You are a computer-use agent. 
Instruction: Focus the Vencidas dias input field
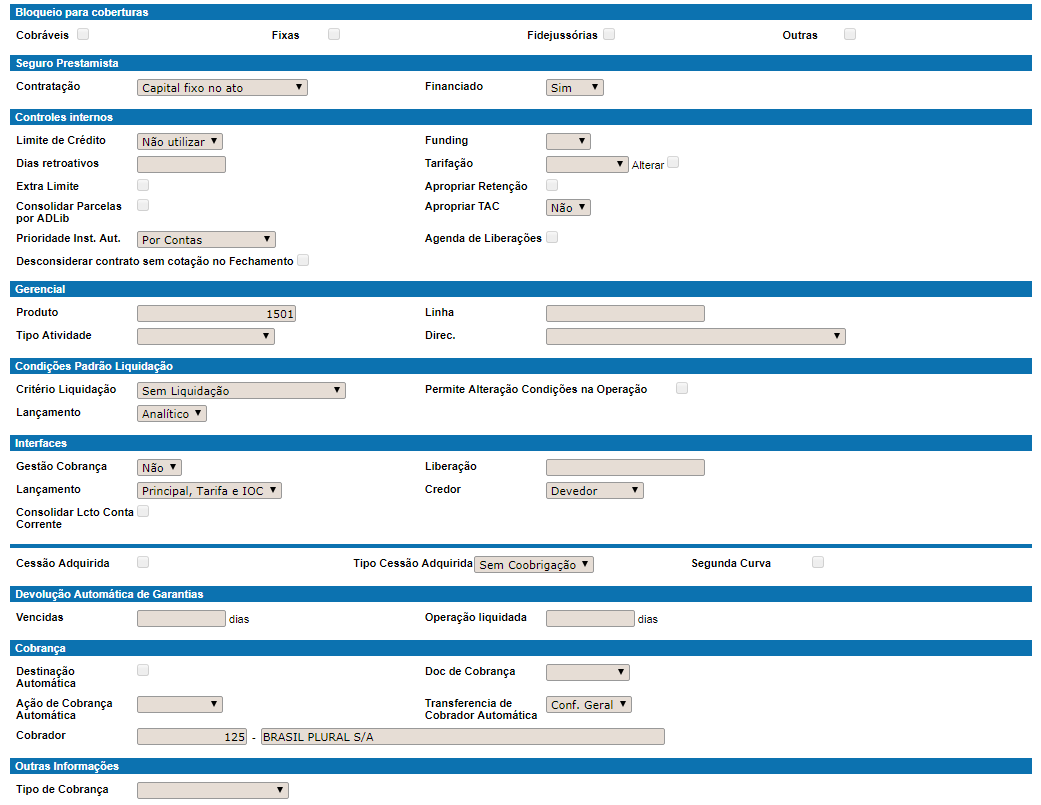click(x=181, y=619)
